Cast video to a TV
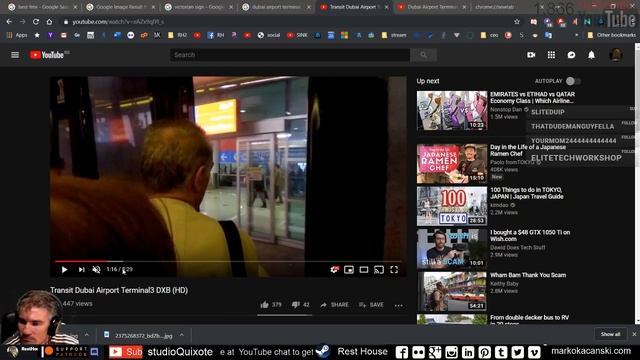640x360 pixels. 379,269
